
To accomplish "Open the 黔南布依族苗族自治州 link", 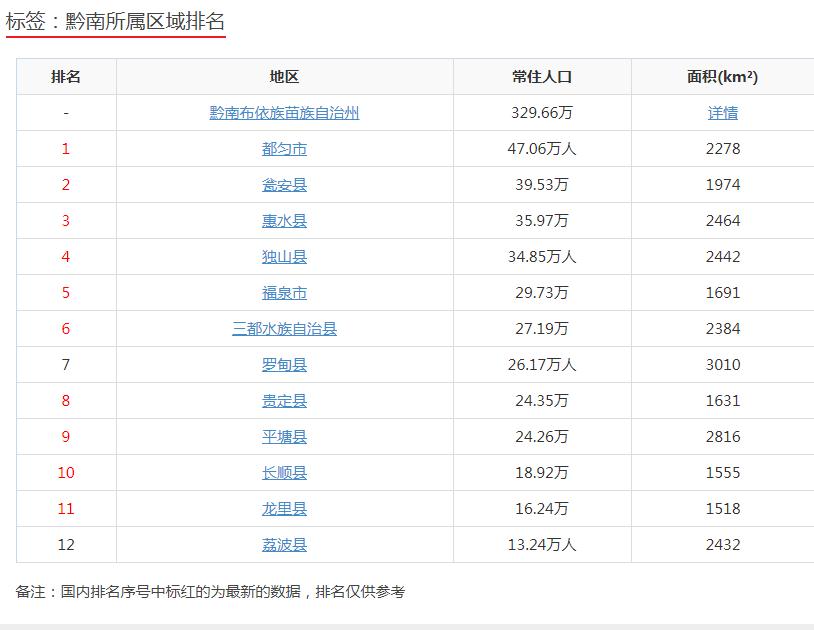I will (284, 113).
